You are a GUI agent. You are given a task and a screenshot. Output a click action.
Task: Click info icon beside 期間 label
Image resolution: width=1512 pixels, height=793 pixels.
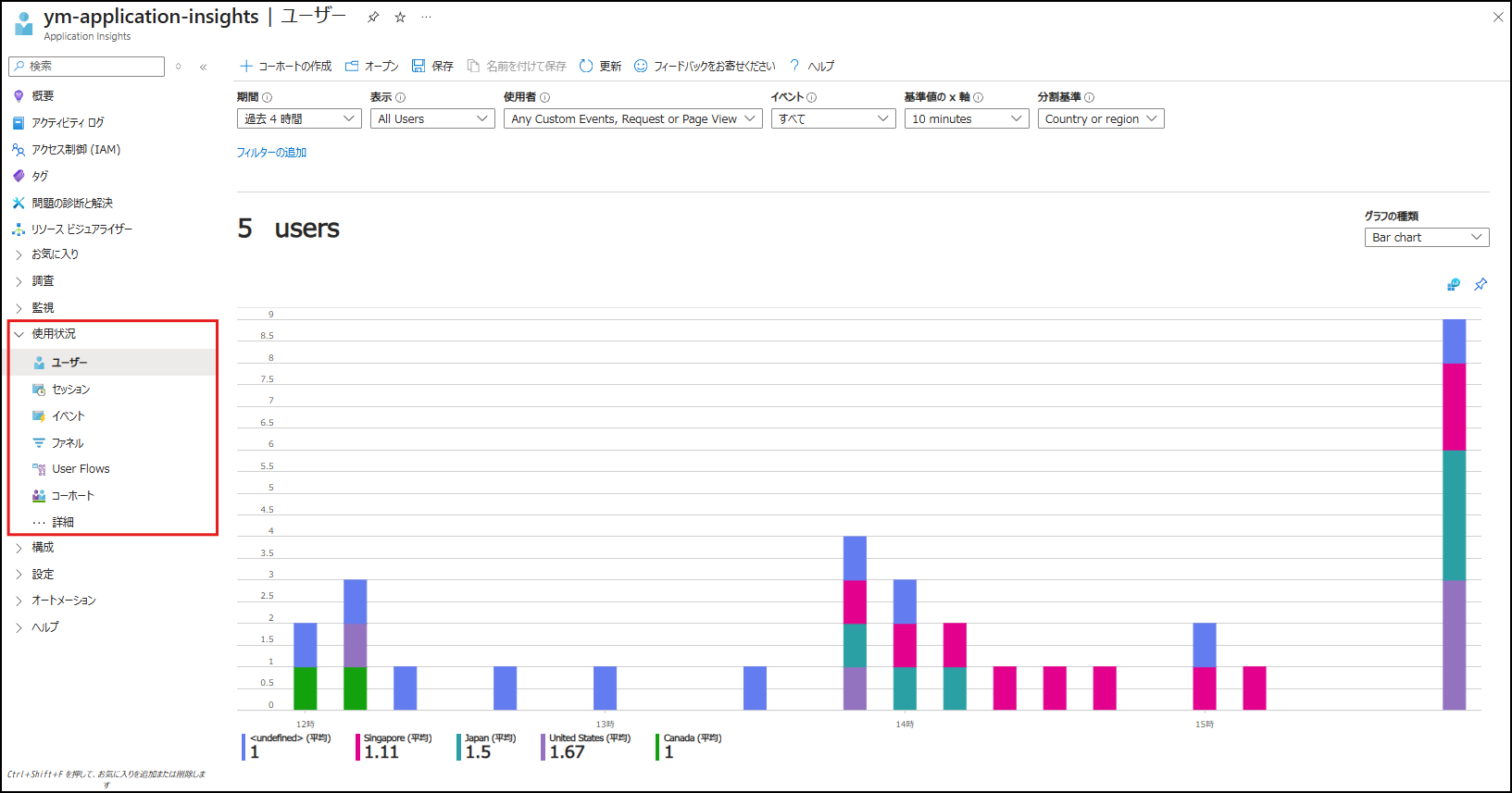click(x=268, y=97)
